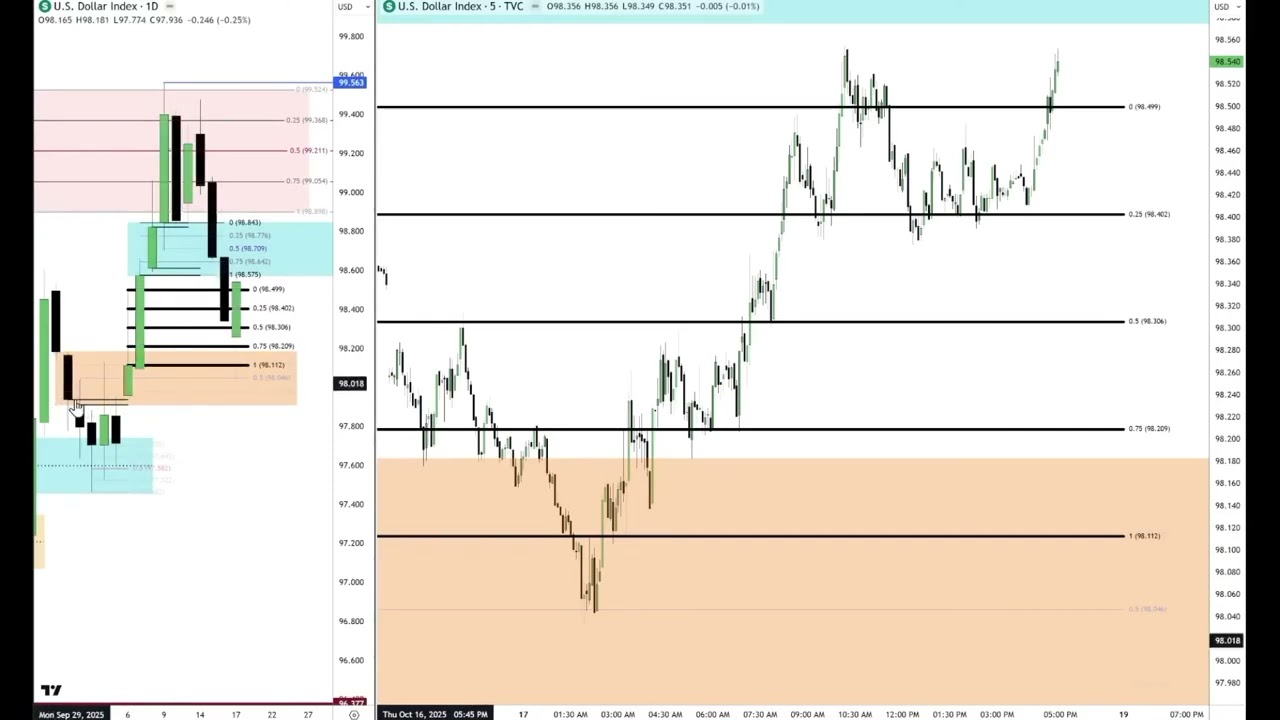Click the symbol logo icon on 5-minute chart

pyautogui.click(x=389, y=6)
